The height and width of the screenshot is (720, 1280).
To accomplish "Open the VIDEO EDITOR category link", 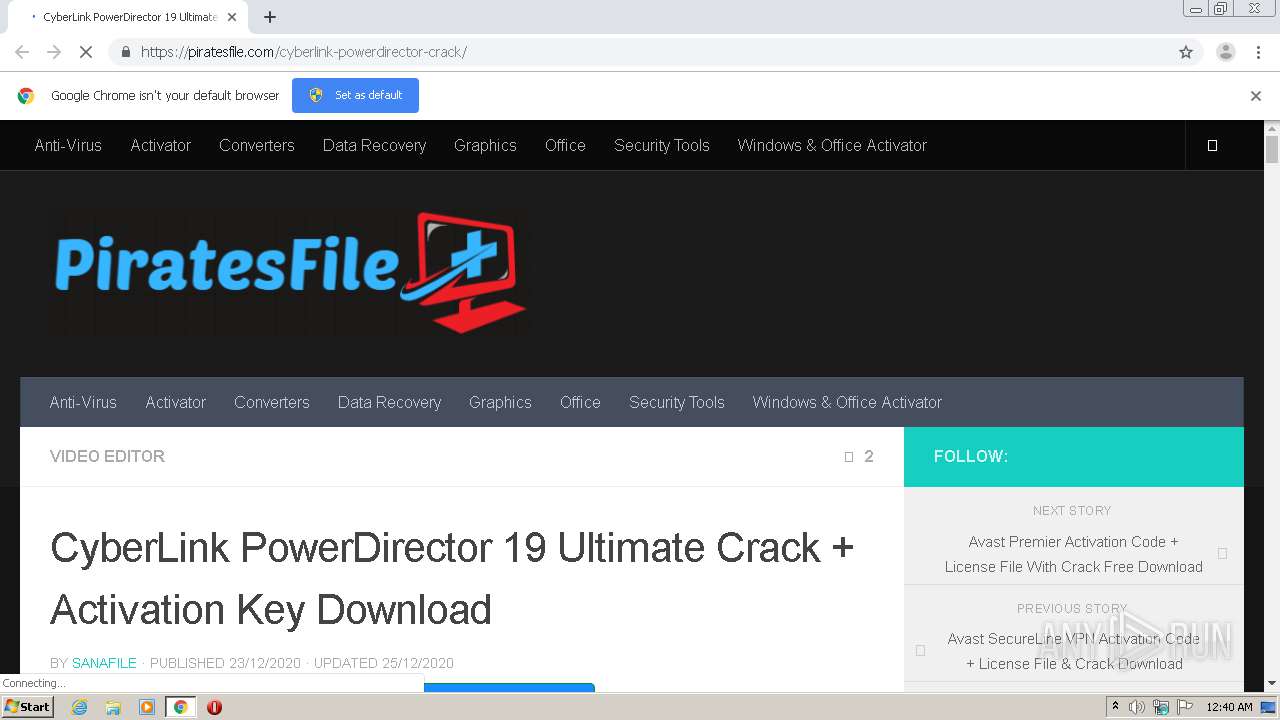I will coord(107,456).
